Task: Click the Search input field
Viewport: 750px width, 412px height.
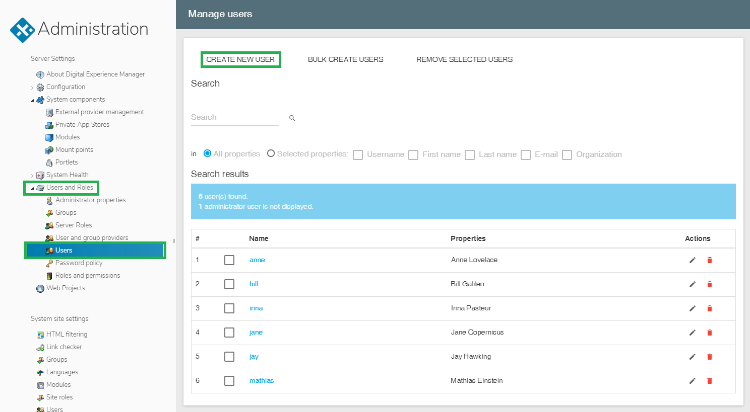Action: coord(234,117)
